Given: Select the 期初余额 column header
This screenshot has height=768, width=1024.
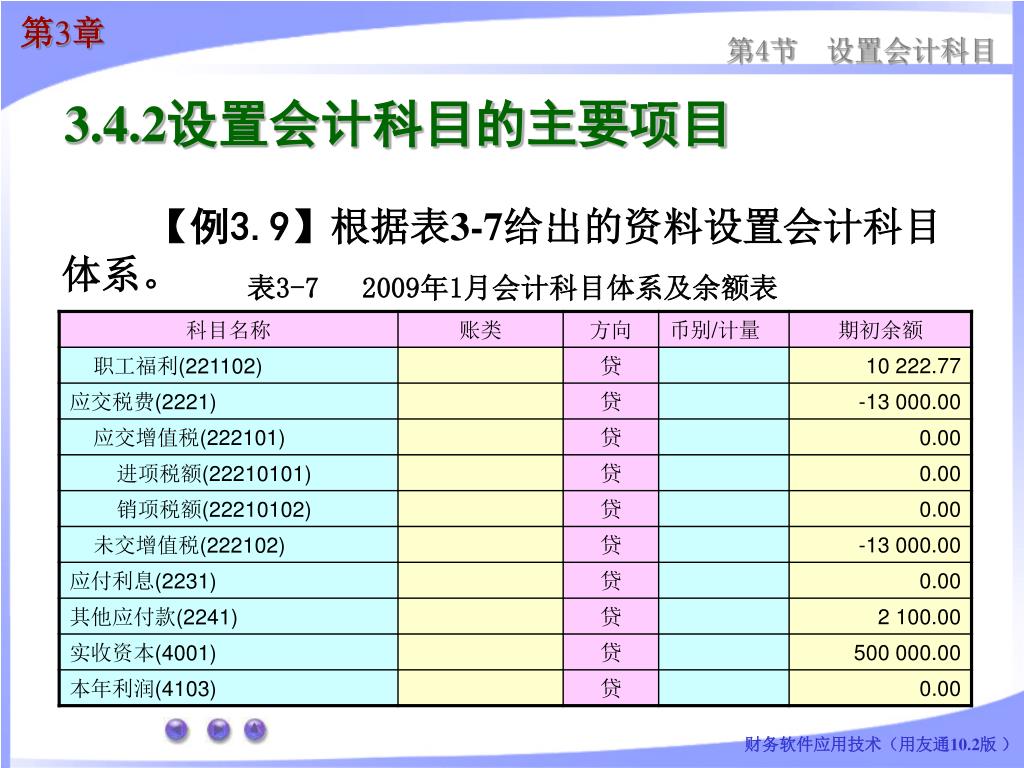Looking at the screenshot, I should pos(880,330).
